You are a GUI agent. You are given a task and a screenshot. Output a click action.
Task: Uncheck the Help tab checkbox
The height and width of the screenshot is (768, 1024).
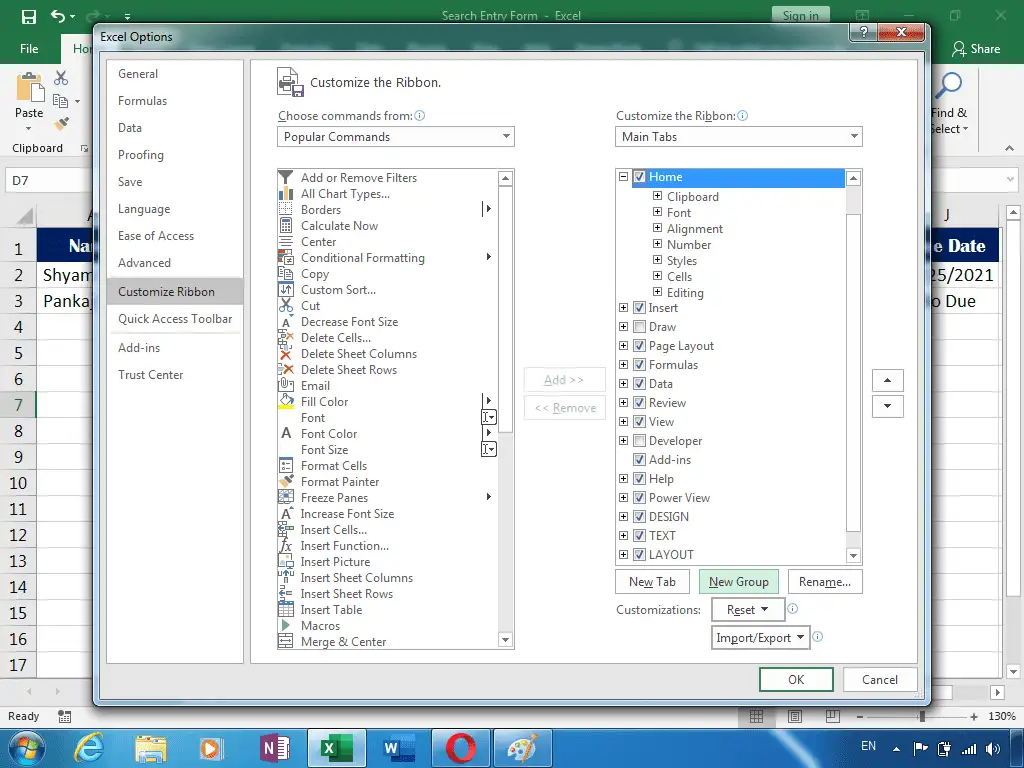point(639,479)
